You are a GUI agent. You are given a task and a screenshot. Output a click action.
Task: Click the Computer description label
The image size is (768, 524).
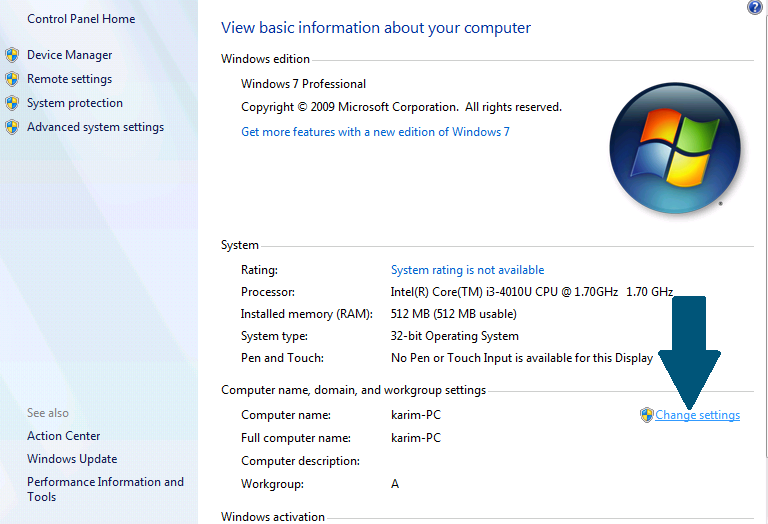tap(300, 461)
